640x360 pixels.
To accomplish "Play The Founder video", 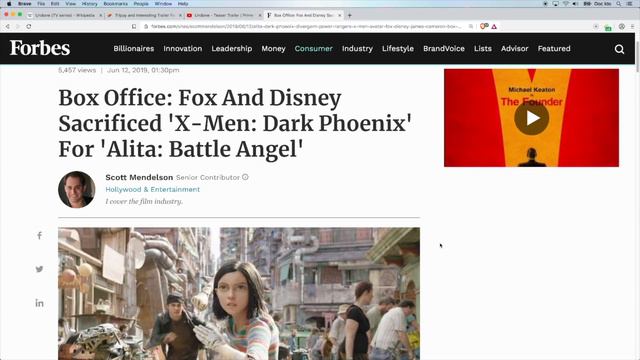I will 531,118.
